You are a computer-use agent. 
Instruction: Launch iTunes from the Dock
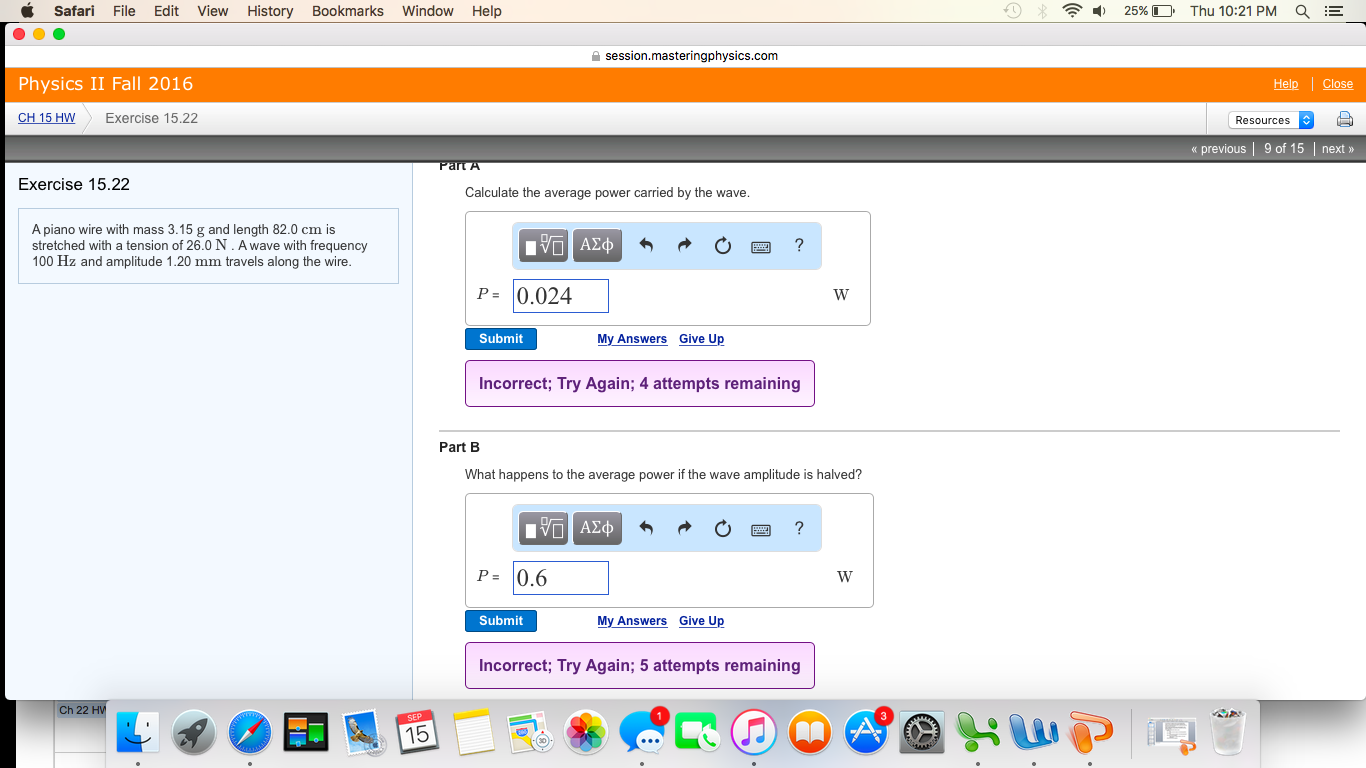coord(754,734)
